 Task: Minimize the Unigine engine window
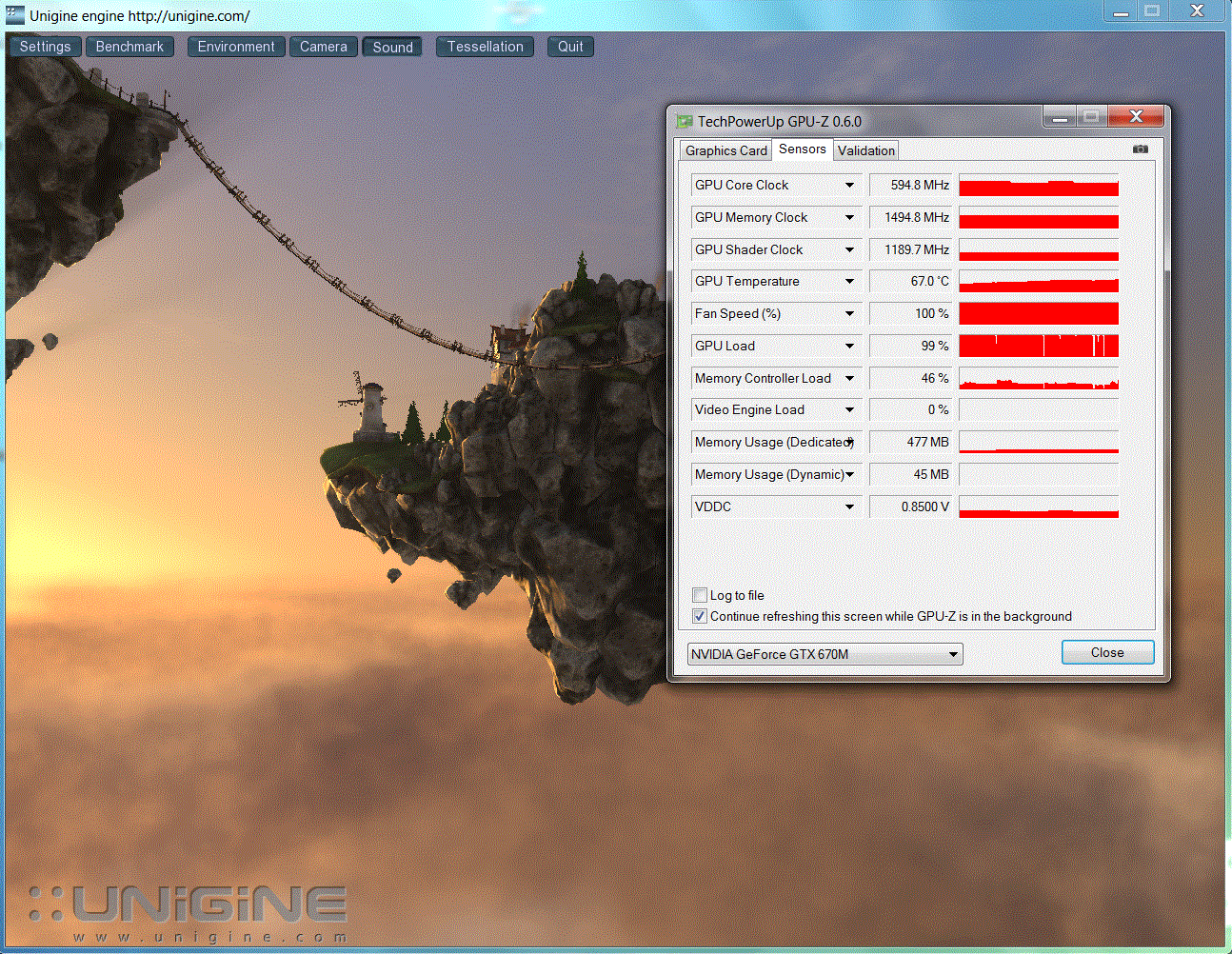[1121, 10]
